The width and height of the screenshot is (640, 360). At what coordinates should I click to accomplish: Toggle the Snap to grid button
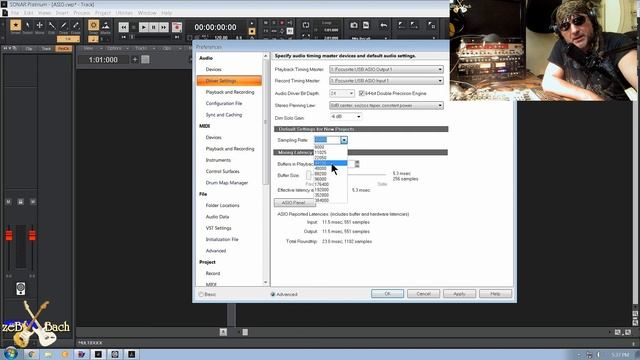[93, 26]
